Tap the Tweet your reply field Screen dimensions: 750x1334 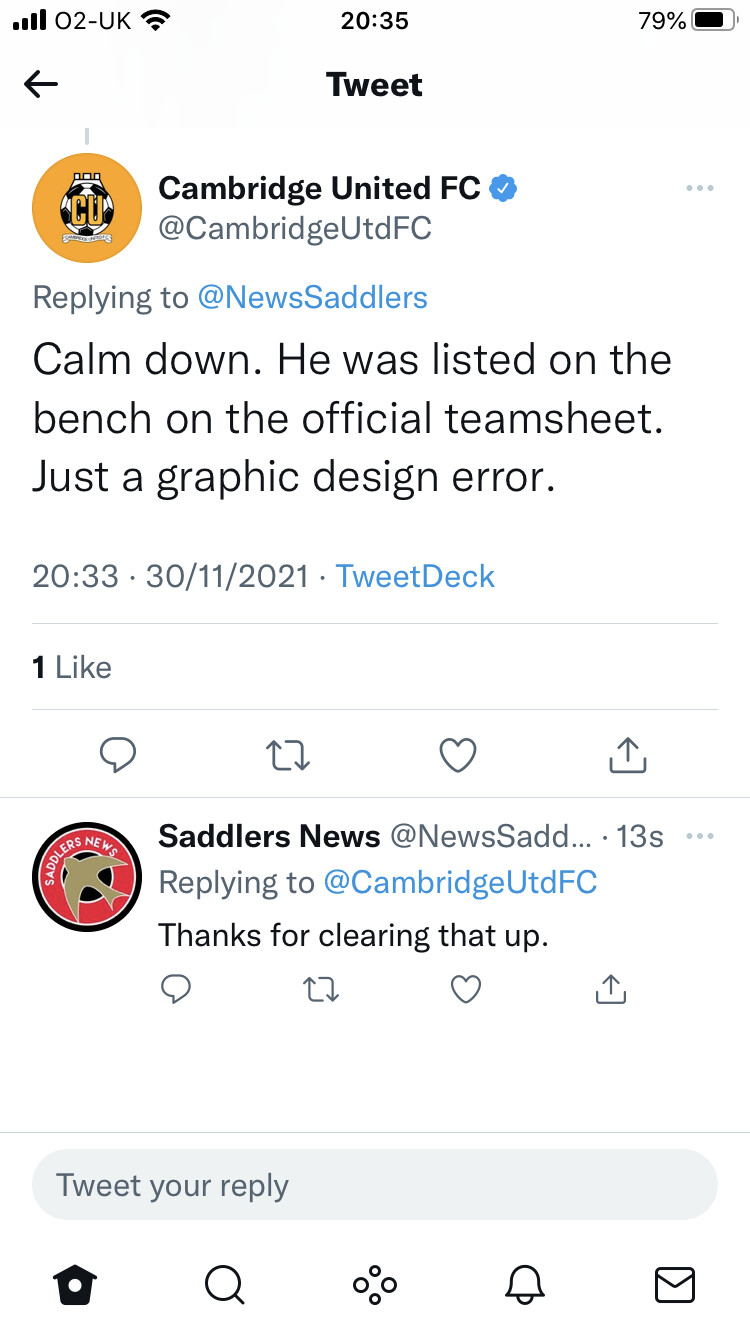[x=375, y=1185]
